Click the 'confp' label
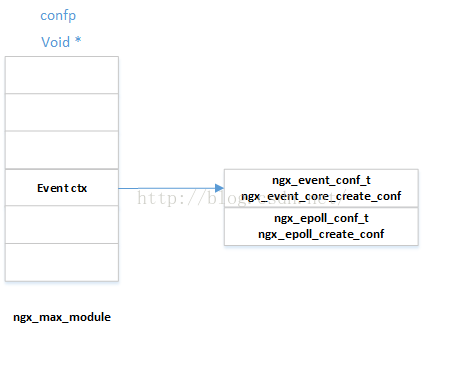This screenshot has height=374, width=465. click(58, 16)
